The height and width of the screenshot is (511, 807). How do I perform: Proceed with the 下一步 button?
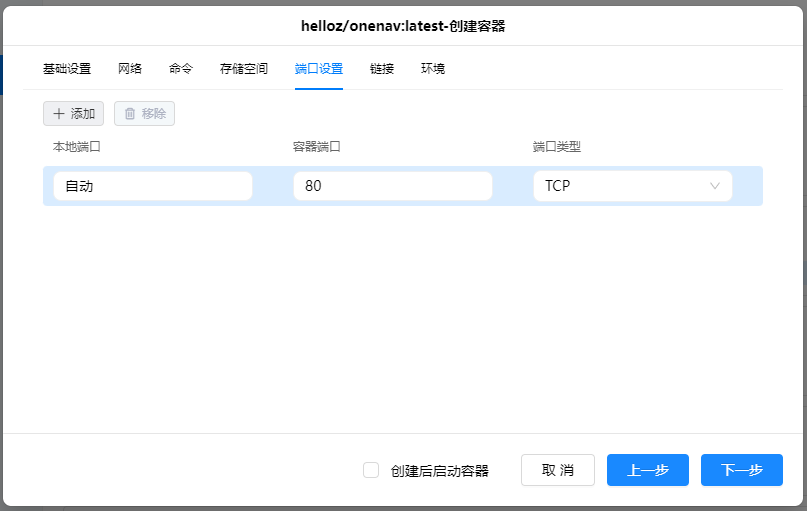pos(741,470)
